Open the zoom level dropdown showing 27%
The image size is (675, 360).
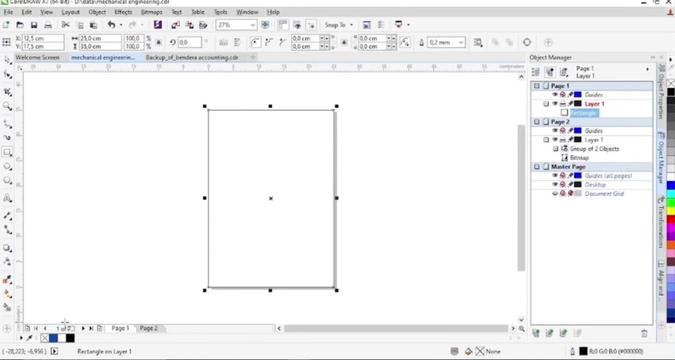(253, 25)
